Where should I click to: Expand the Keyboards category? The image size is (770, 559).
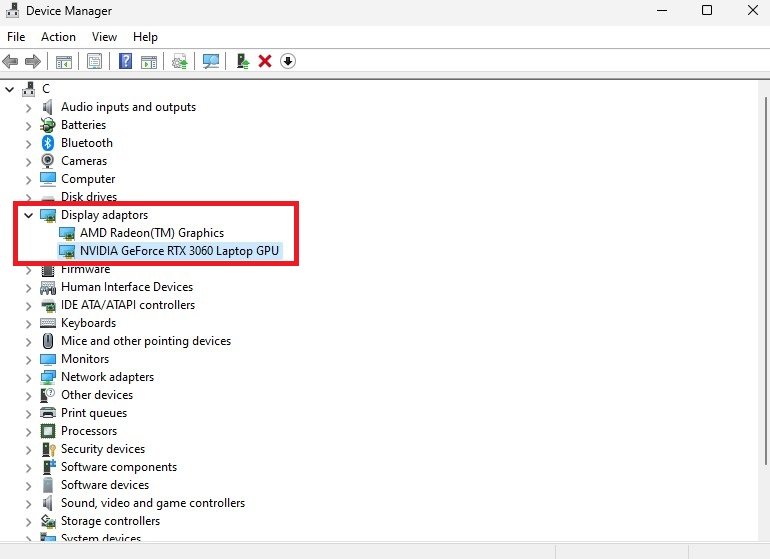(x=28, y=323)
